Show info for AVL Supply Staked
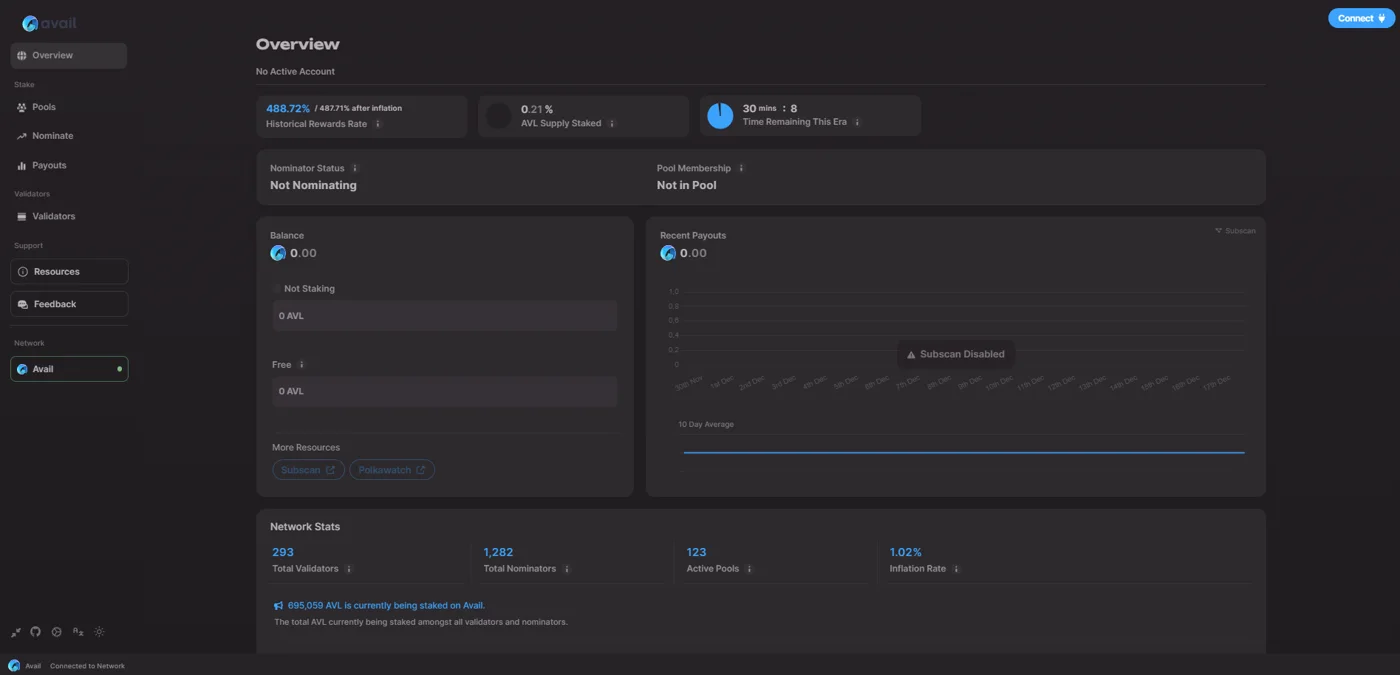Image resolution: width=1400 pixels, height=675 pixels. pyautogui.click(x=612, y=124)
